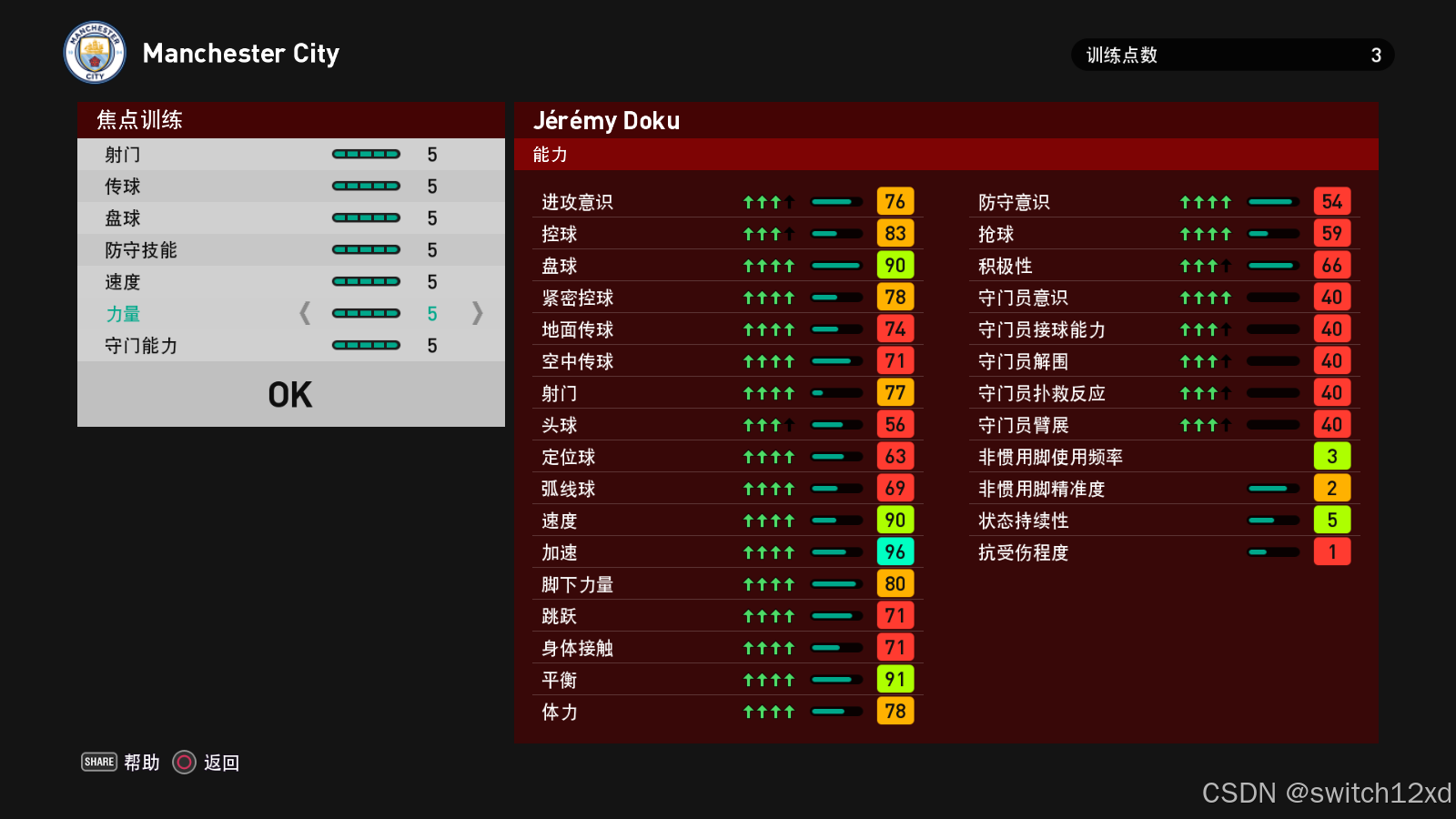Click the 非惯用脚使用频率 value 3

tap(1332, 456)
